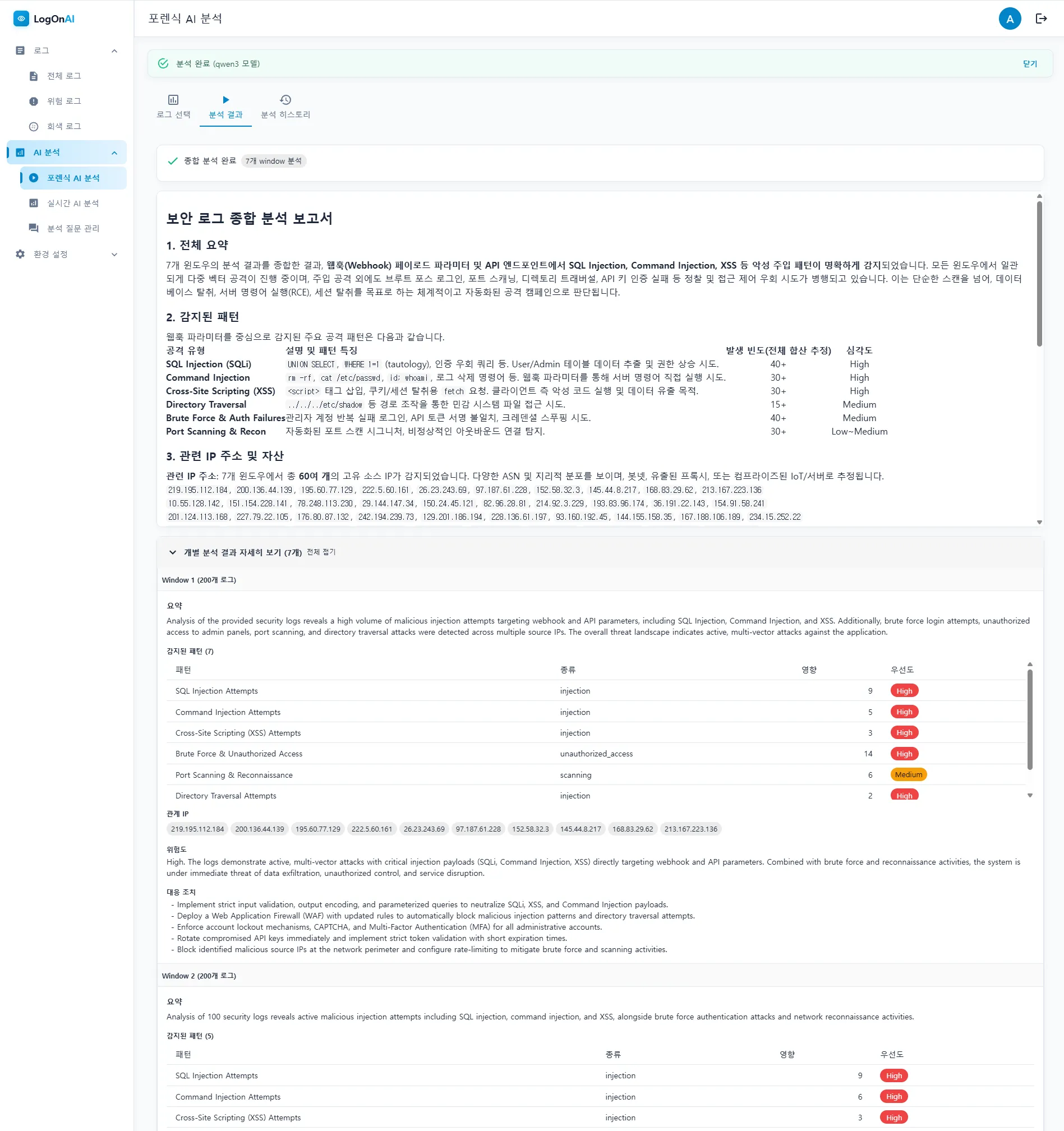Expand the 환경 설정 section chevron

click(x=114, y=255)
